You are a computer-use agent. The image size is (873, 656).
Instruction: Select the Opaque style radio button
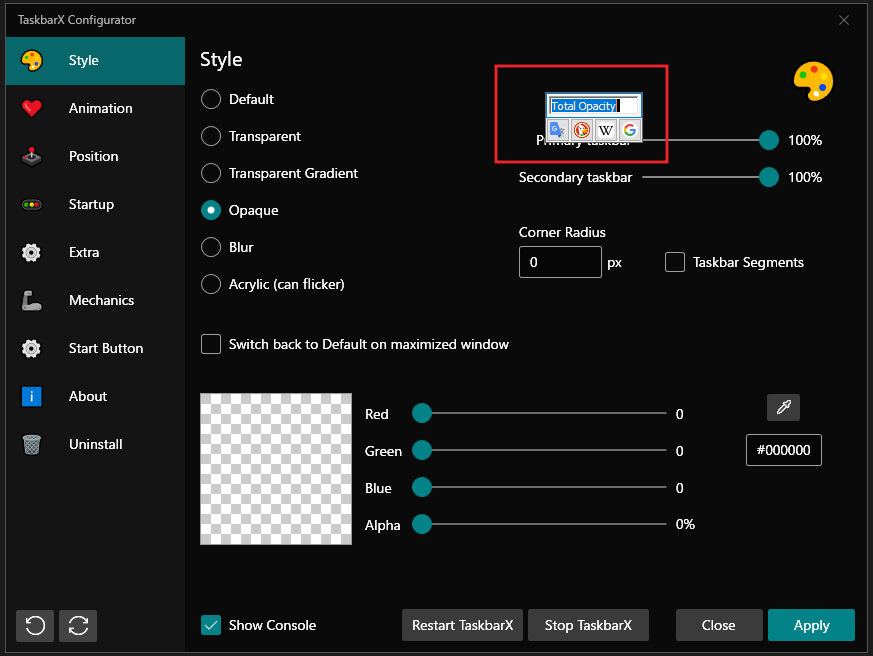pos(211,210)
